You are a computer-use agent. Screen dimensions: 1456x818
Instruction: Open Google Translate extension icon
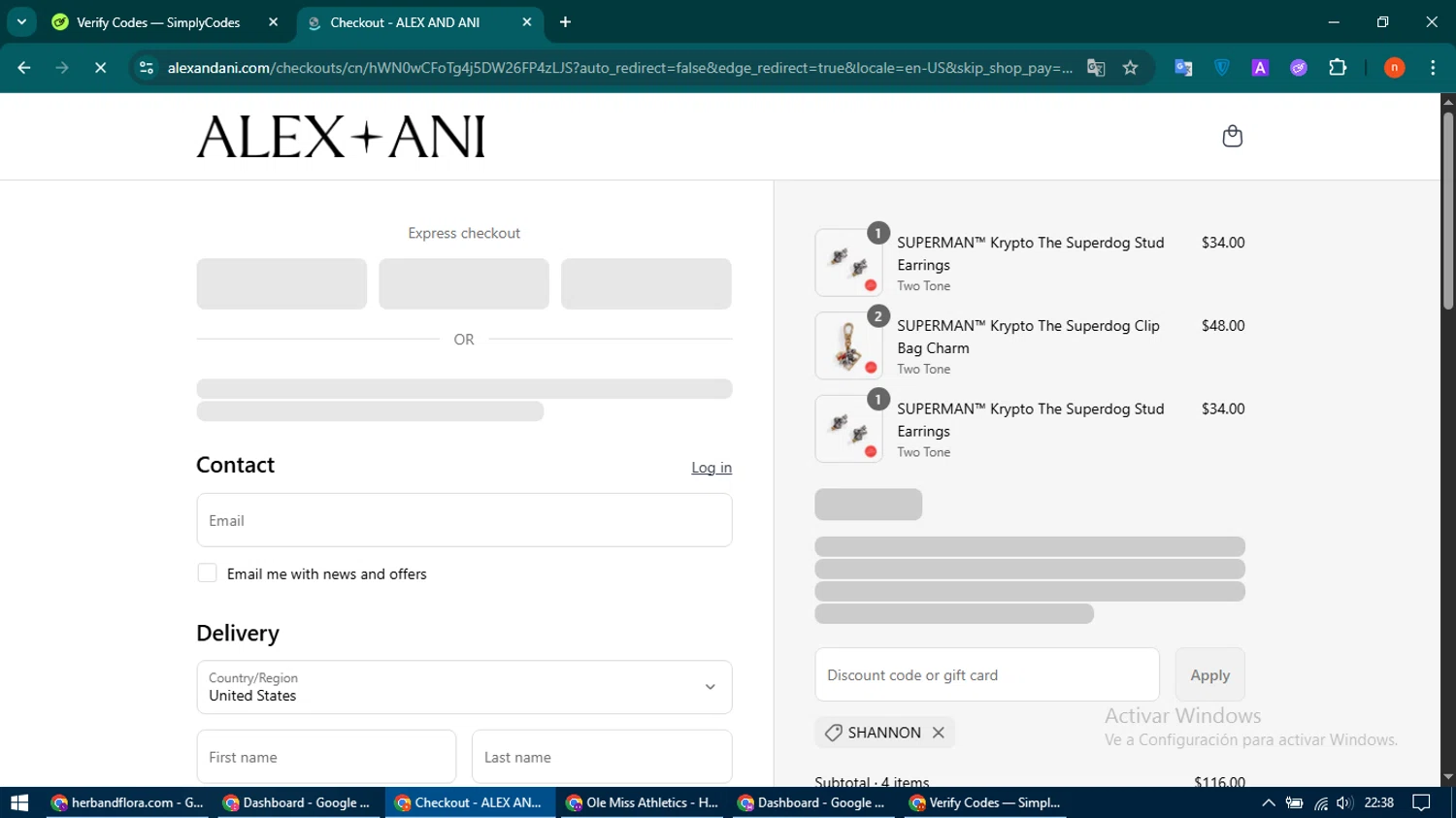[1183, 68]
